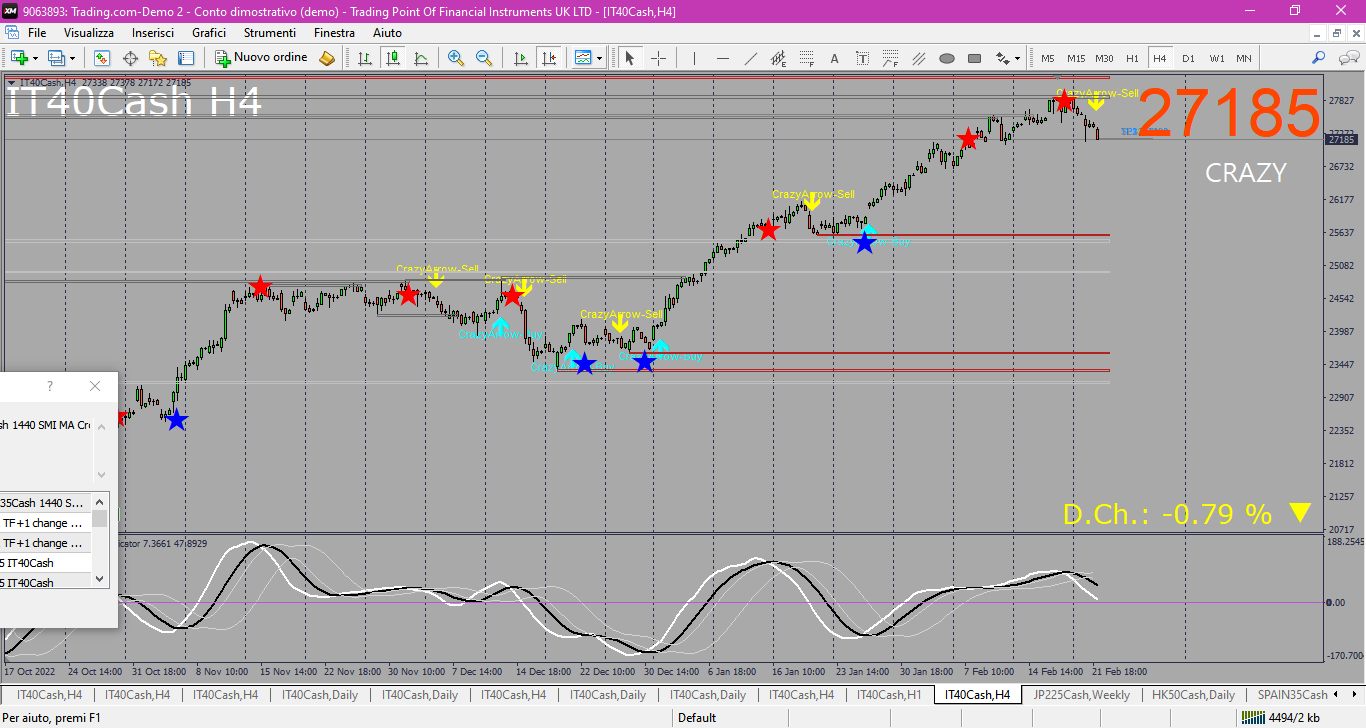Switch to the SPAIN35Cash chart tab

coord(1292,694)
